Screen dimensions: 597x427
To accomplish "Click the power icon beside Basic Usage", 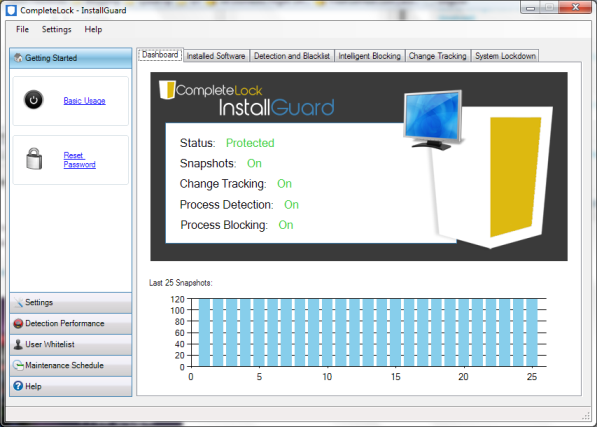I will pyautogui.click(x=34, y=100).
